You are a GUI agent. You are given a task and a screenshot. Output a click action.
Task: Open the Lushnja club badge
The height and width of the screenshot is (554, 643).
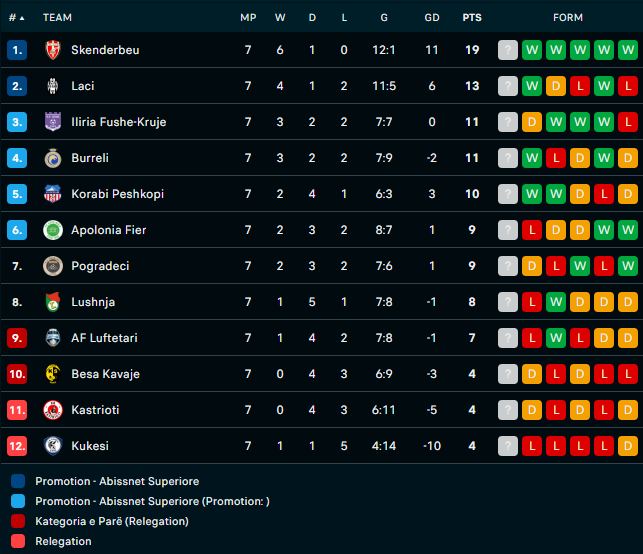click(x=53, y=302)
